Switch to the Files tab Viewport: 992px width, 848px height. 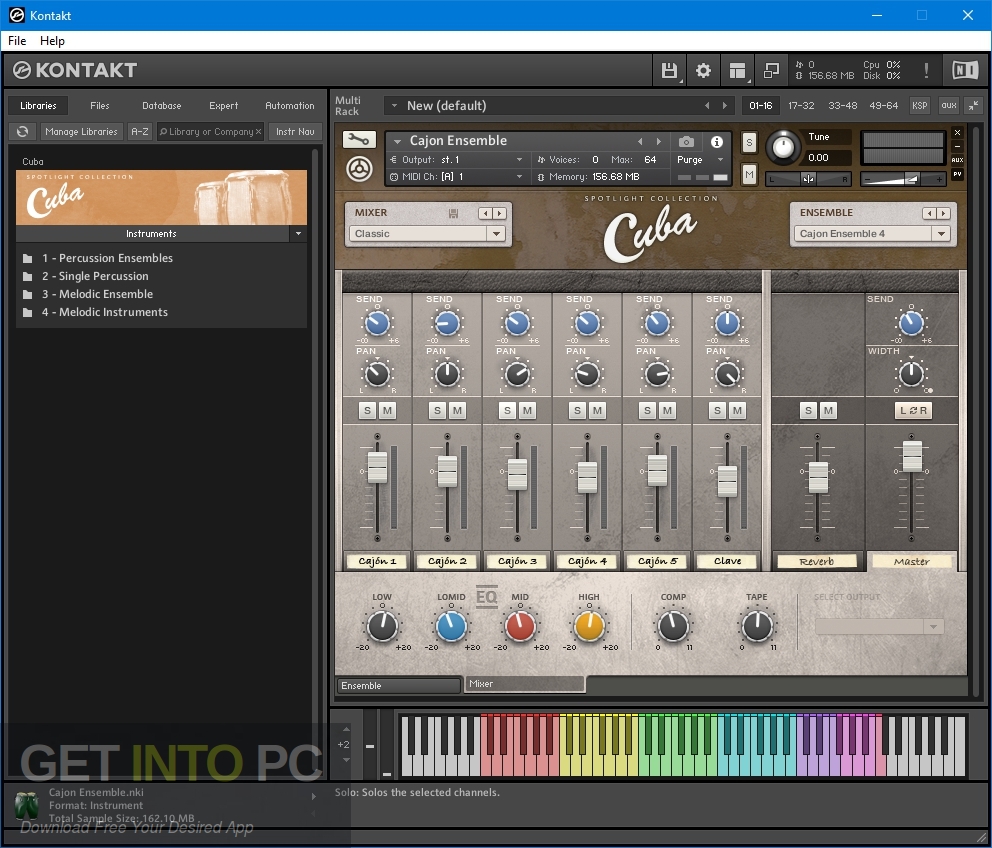pyautogui.click(x=99, y=106)
